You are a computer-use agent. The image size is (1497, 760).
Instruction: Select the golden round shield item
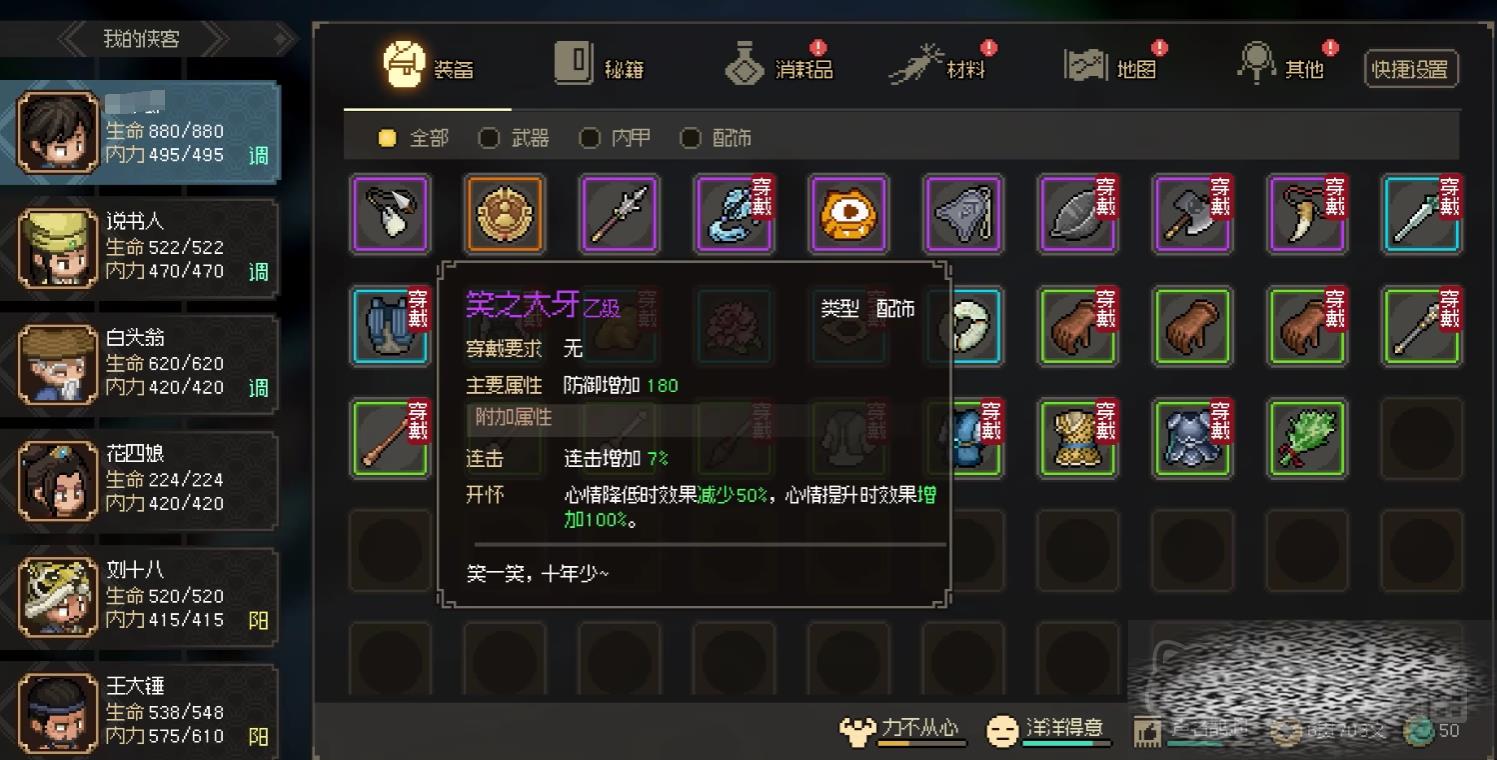(x=504, y=214)
